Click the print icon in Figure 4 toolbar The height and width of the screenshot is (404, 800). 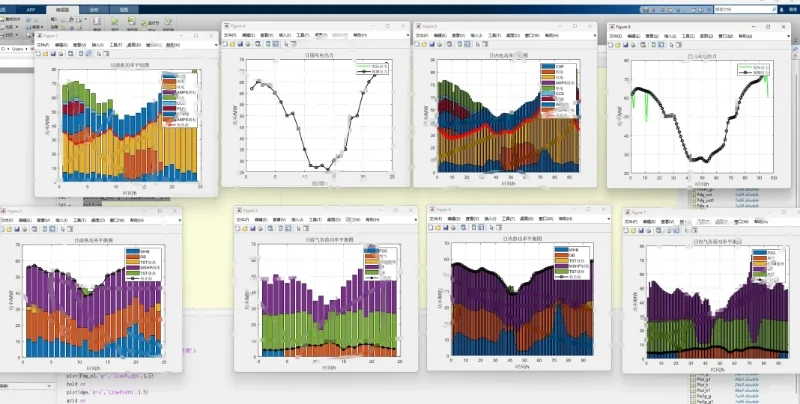248,44
